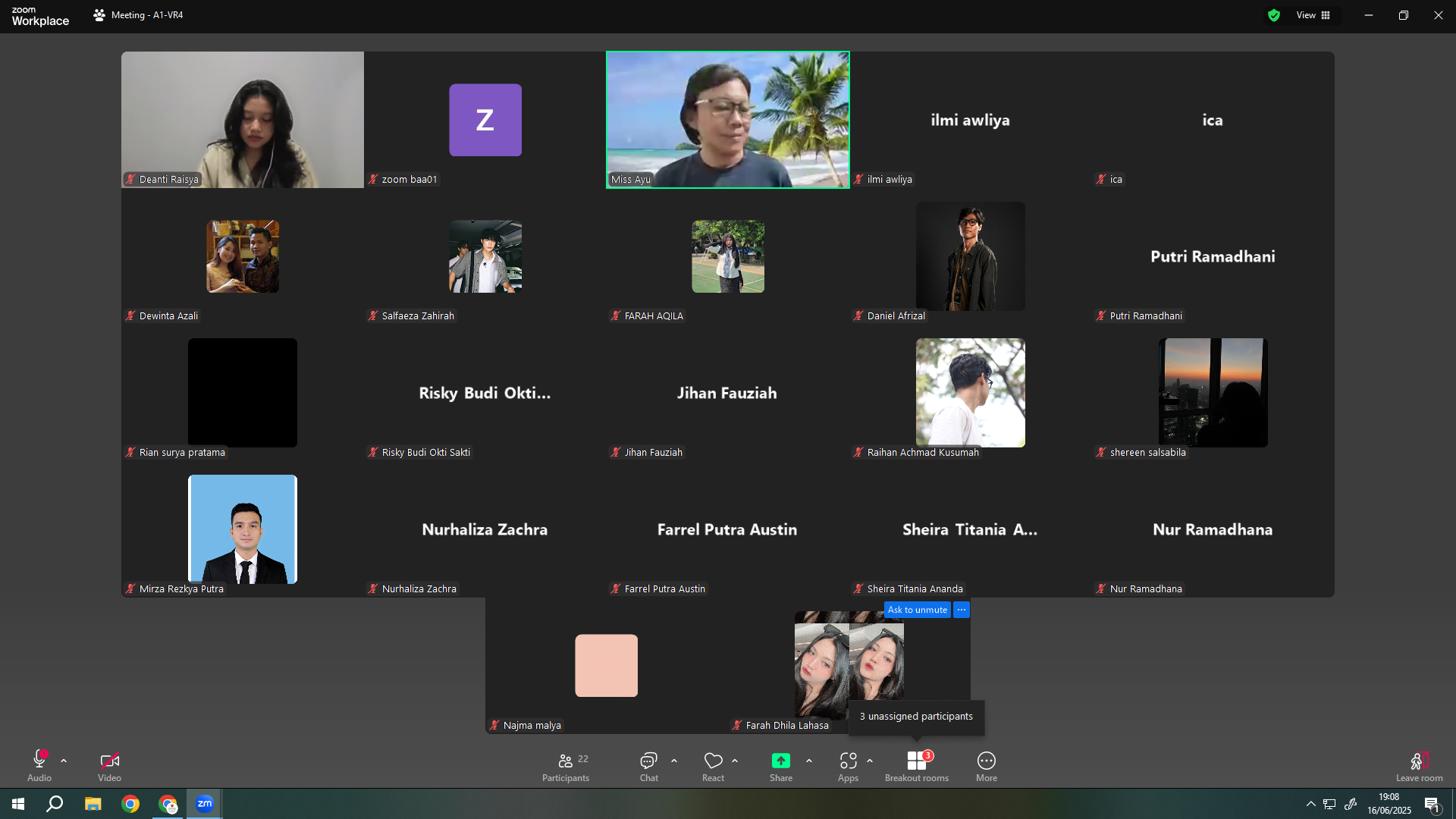
Task: Expand audio options arrow next to Audio
Action: click(x=64, y=761)
